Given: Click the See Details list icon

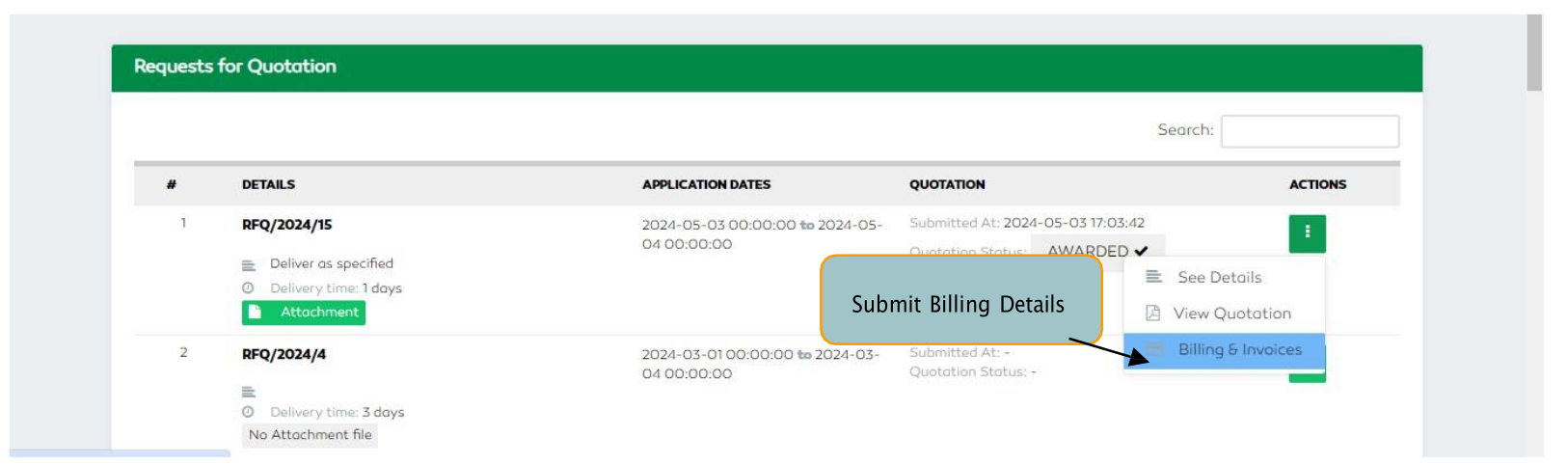Looking at the screenshot, I should pos(1153,277).
